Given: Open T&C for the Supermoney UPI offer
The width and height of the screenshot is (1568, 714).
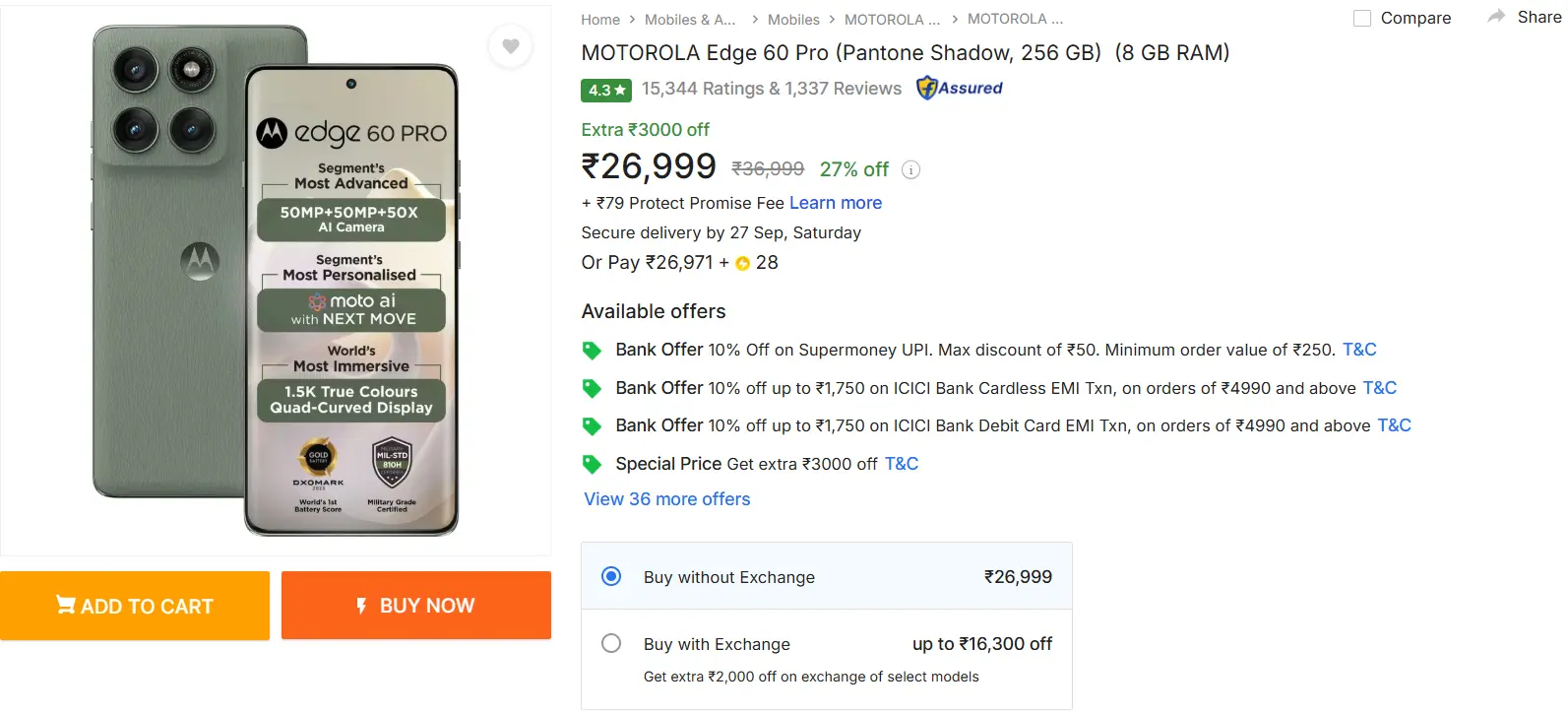Looking at the screenshot, I should (x=1358, y=349).
